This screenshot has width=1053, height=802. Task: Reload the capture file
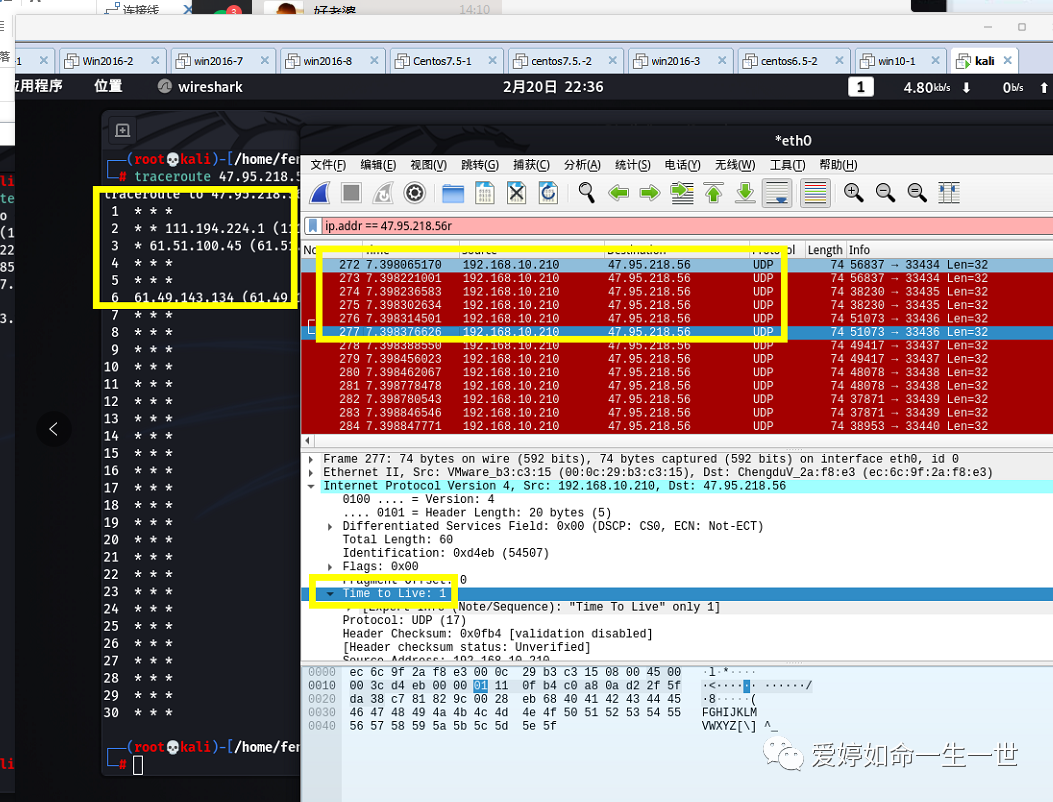(548, 193)
